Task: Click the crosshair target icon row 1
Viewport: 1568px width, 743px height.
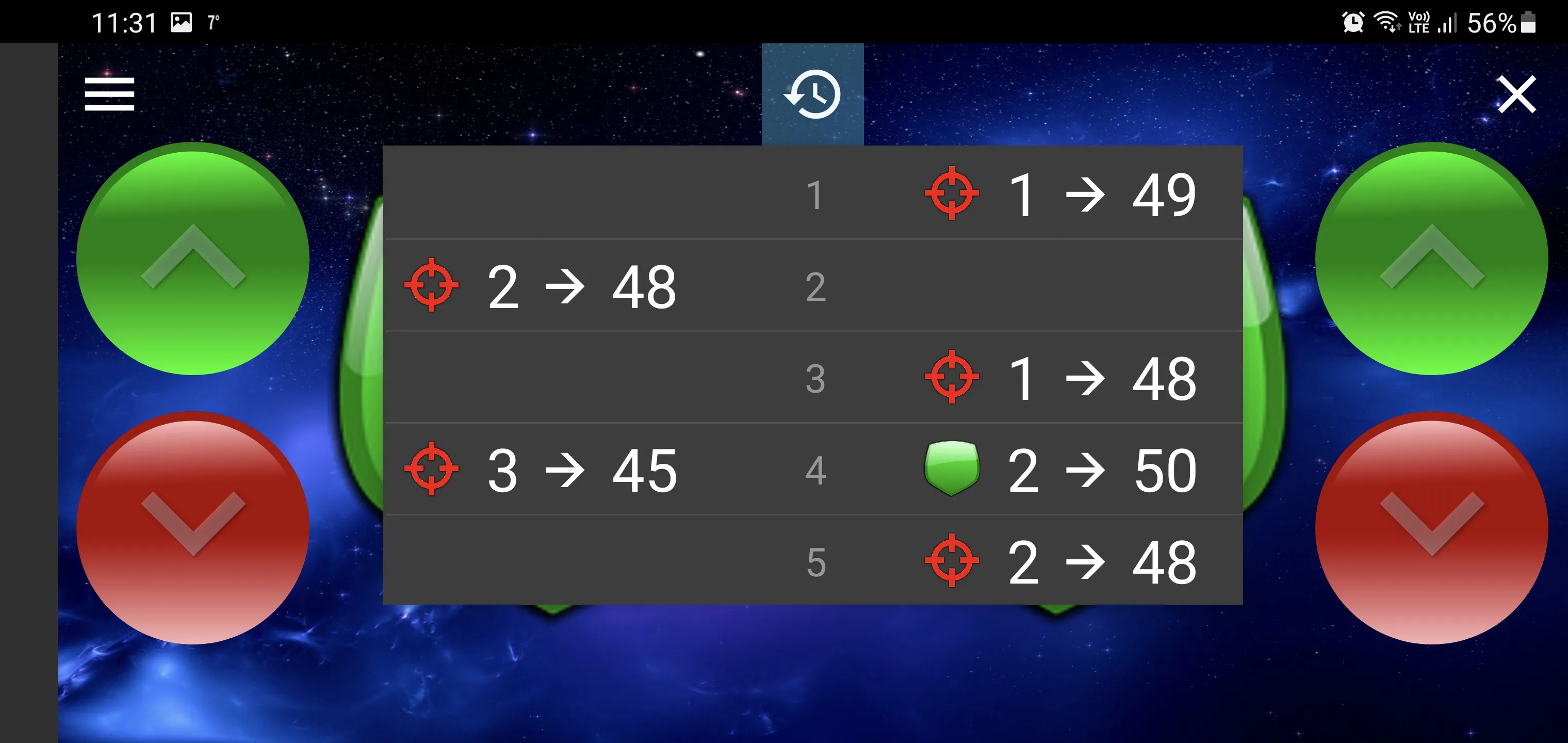Action: [x=950, y=195]
